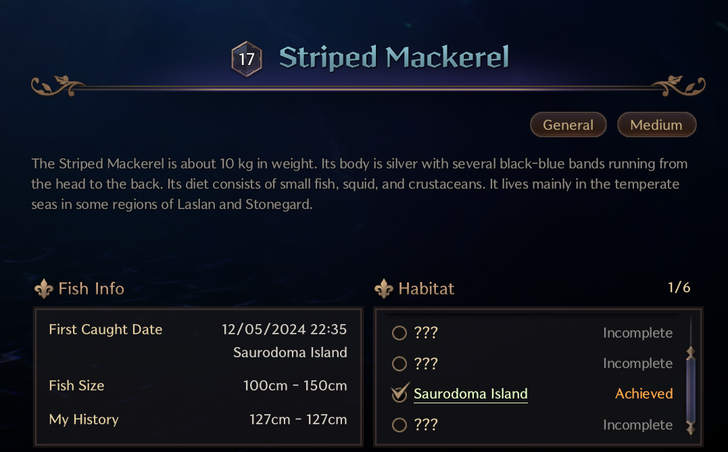Click the left ornamental flourish of divider
Screen dimensions: 728x452
click(x=62, y=83)
